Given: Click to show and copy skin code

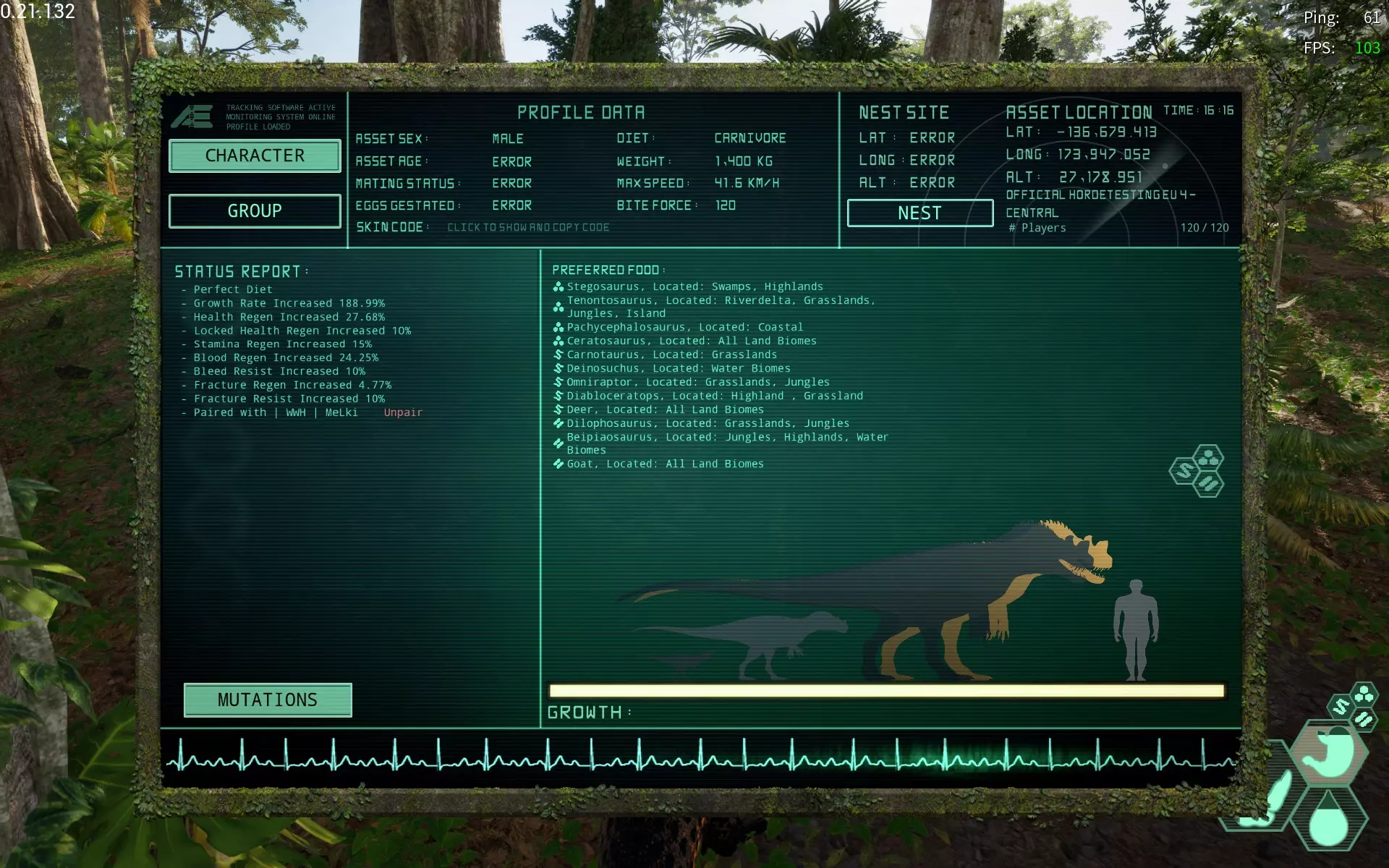Looking at the screenshot, I should pyautogui.click(x=528, y=228).
